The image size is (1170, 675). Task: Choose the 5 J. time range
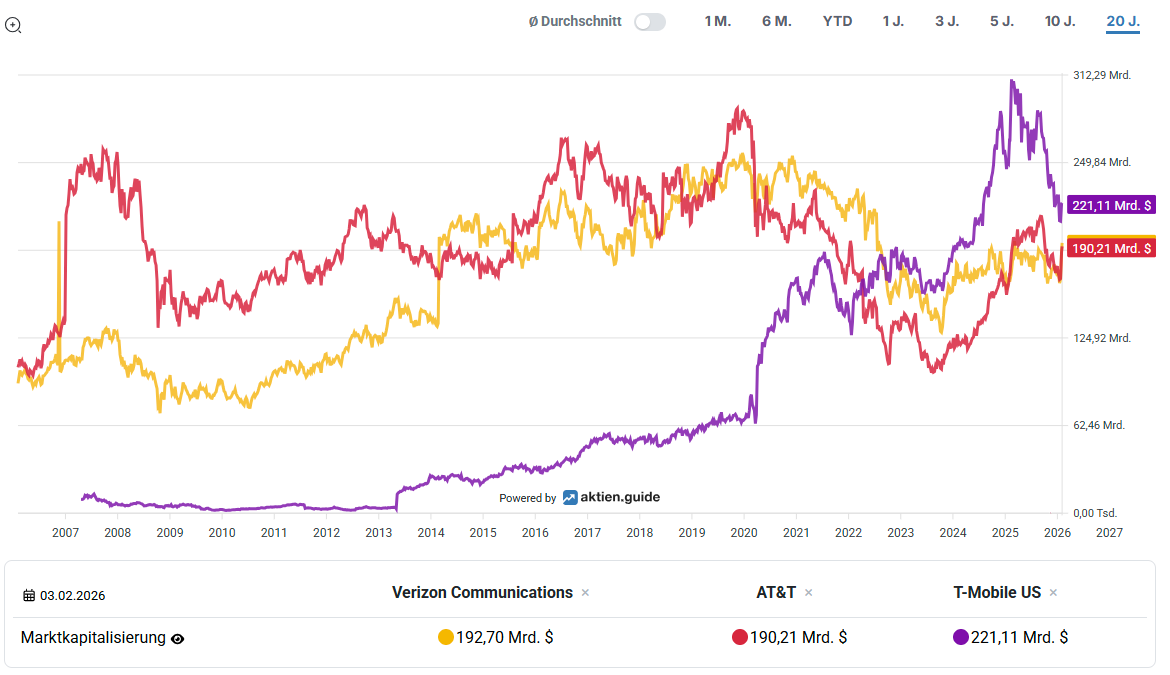click(x=1001, y=21)
